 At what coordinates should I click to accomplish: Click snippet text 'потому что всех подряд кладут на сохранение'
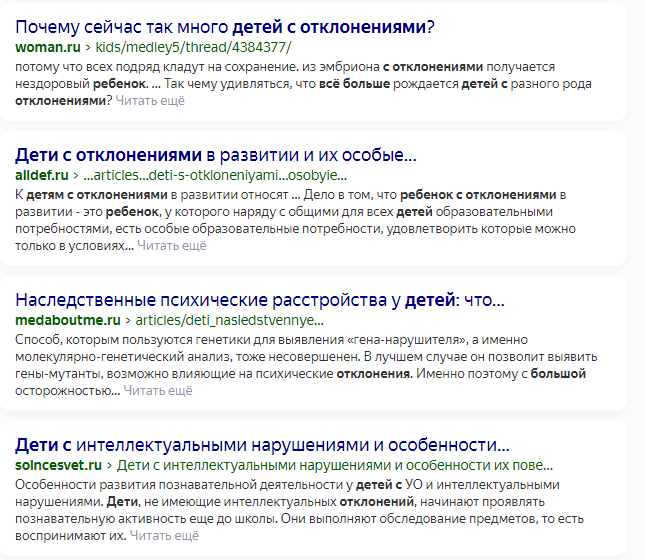coord(157,67)
